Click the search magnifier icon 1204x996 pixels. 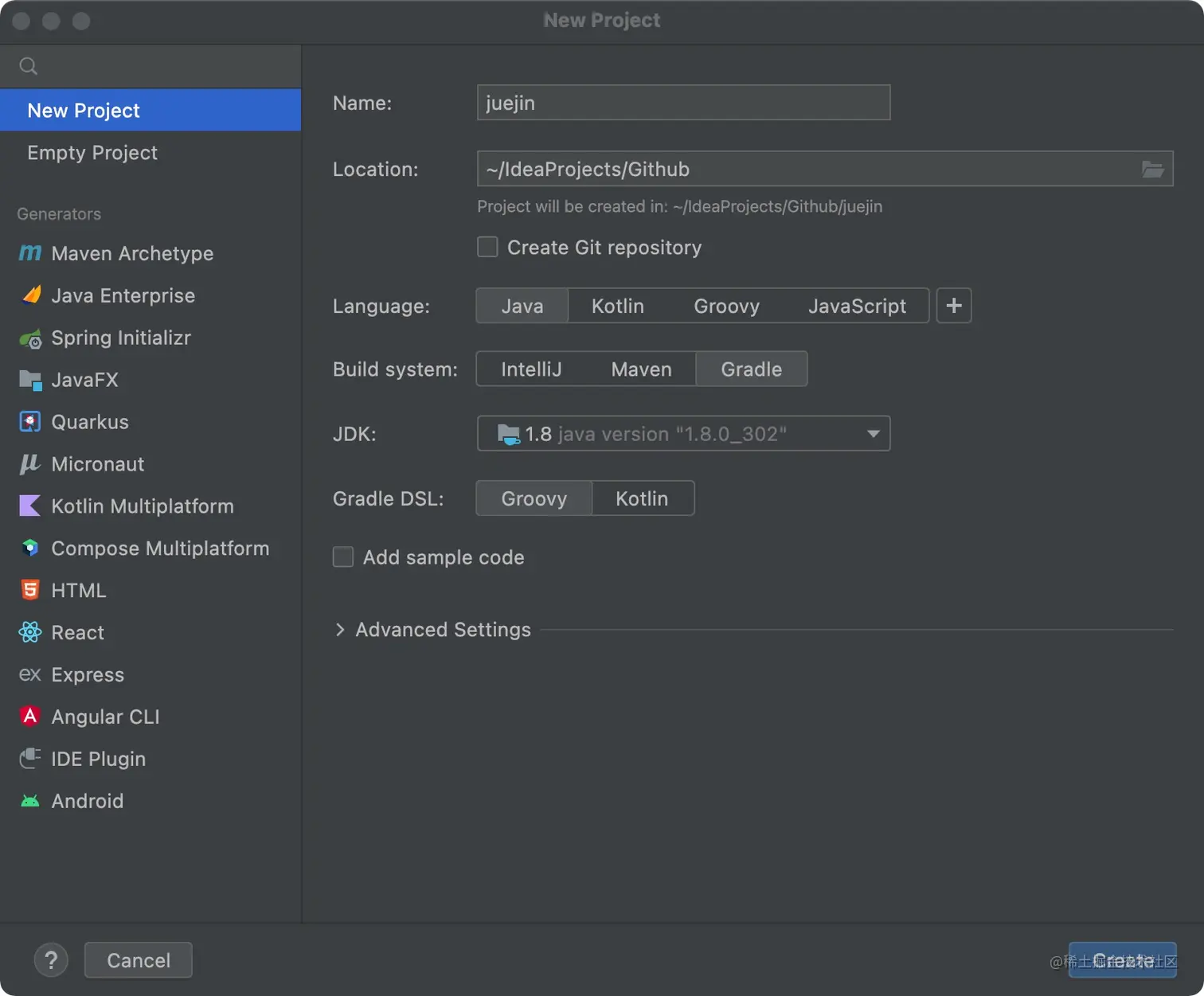[29, 66]
